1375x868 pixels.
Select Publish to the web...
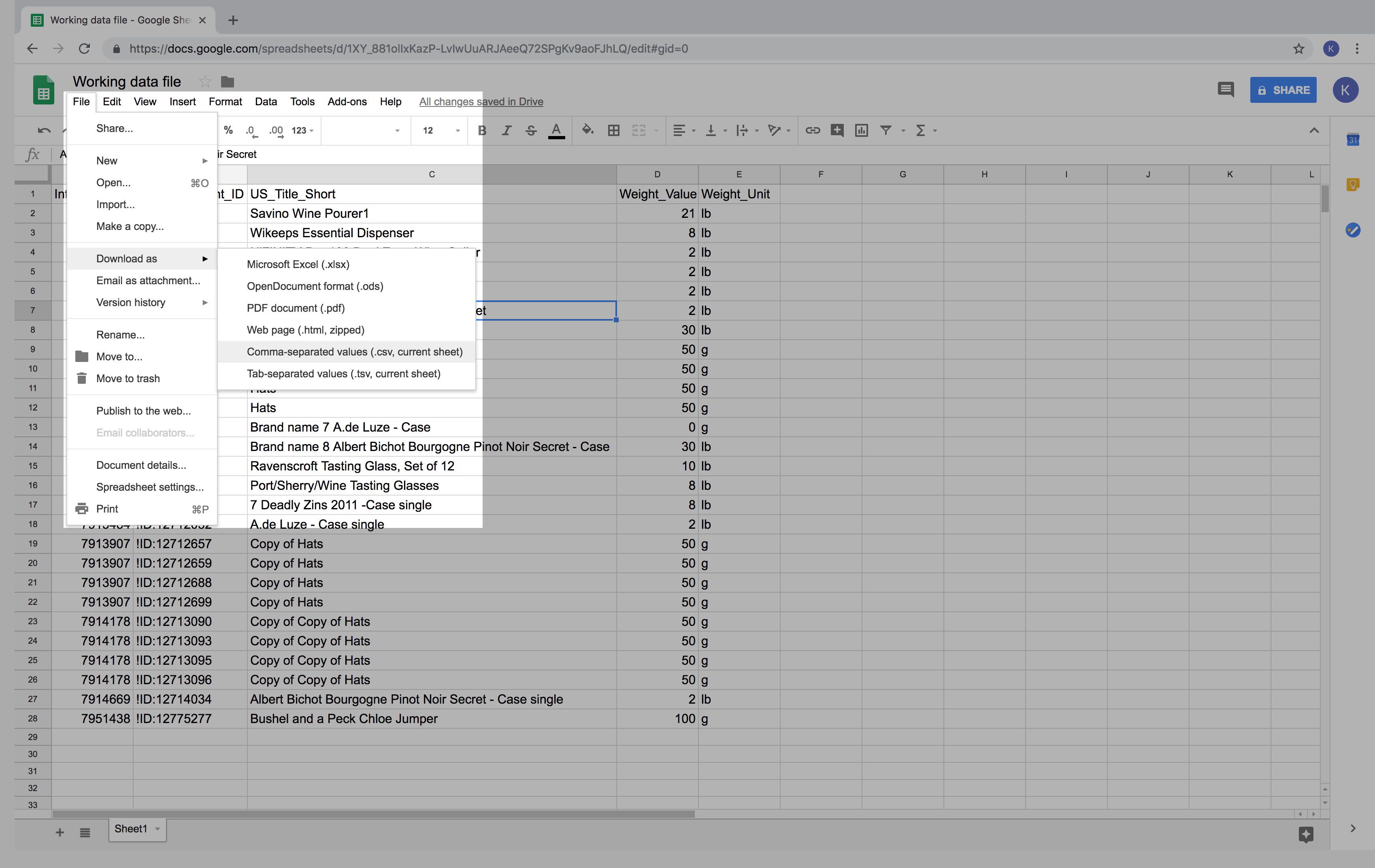coord(142,411)
